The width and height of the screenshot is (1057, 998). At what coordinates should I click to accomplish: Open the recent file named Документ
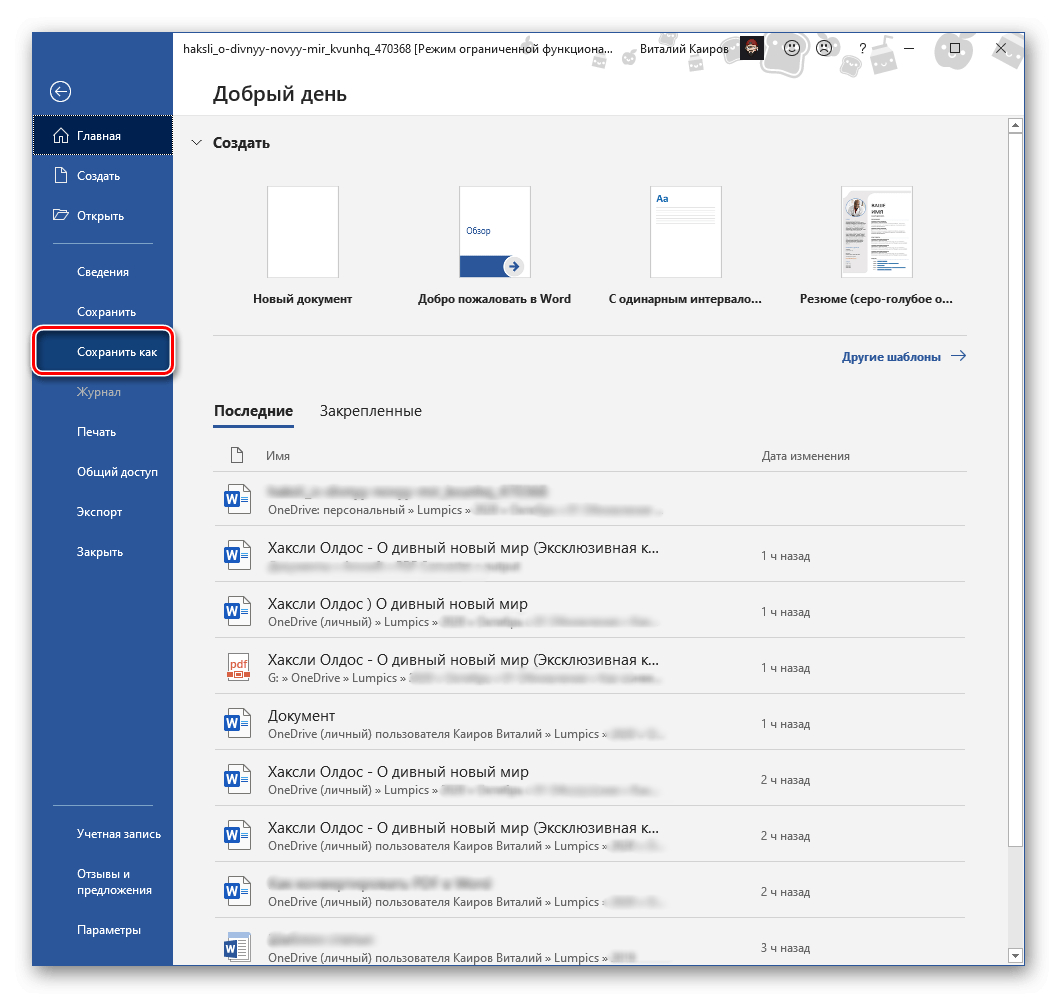590,722
